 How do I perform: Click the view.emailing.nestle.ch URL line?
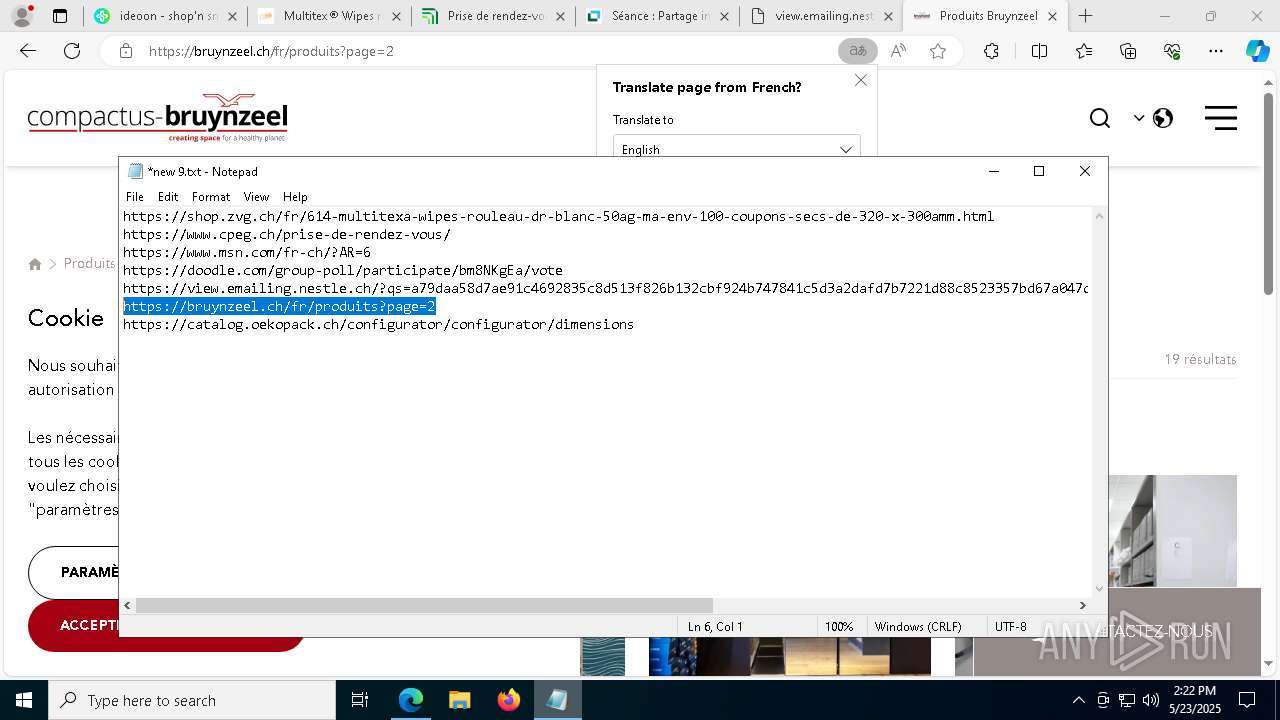(606, 288)
